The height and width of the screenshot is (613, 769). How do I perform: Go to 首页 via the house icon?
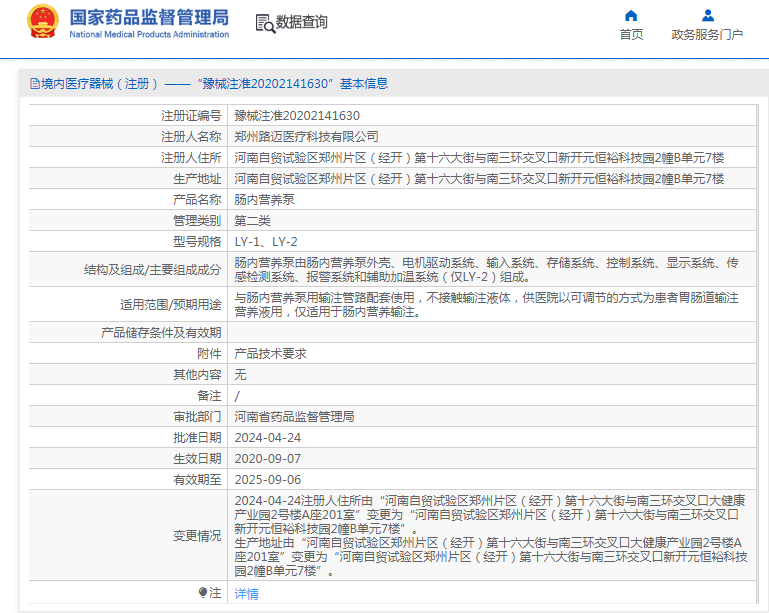(631, 16)
